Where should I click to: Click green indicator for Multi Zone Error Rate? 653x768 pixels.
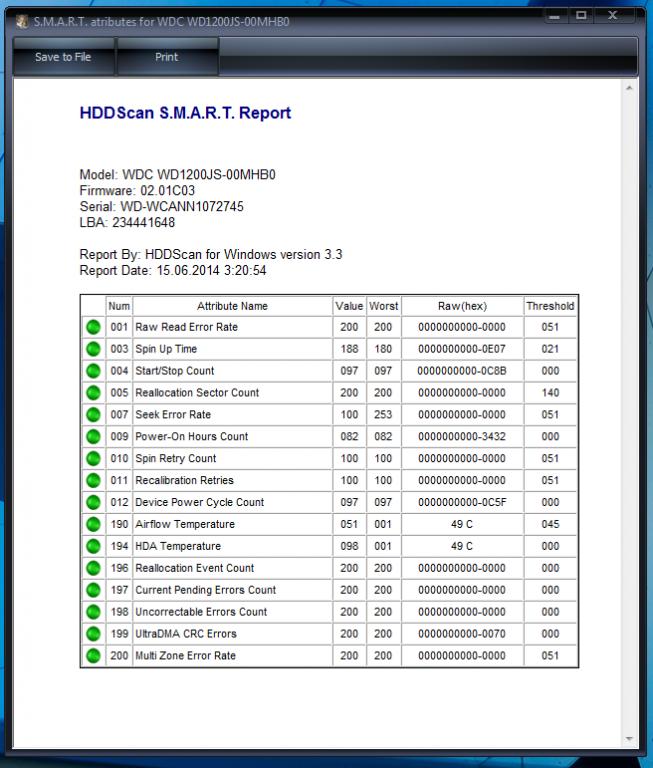click(x=93, y=656)
